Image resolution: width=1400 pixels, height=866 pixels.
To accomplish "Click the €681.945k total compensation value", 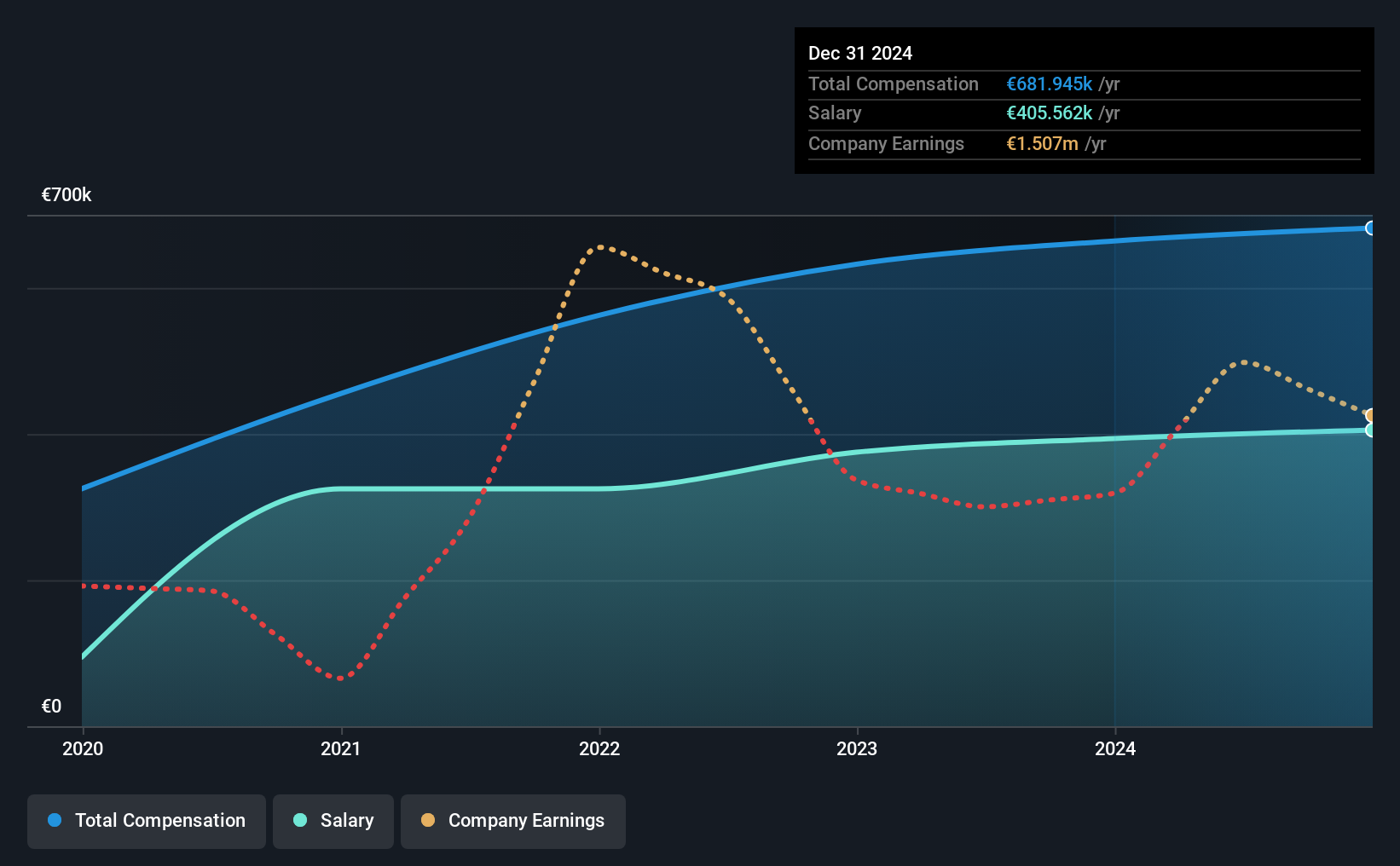I will pos(1050,84).
